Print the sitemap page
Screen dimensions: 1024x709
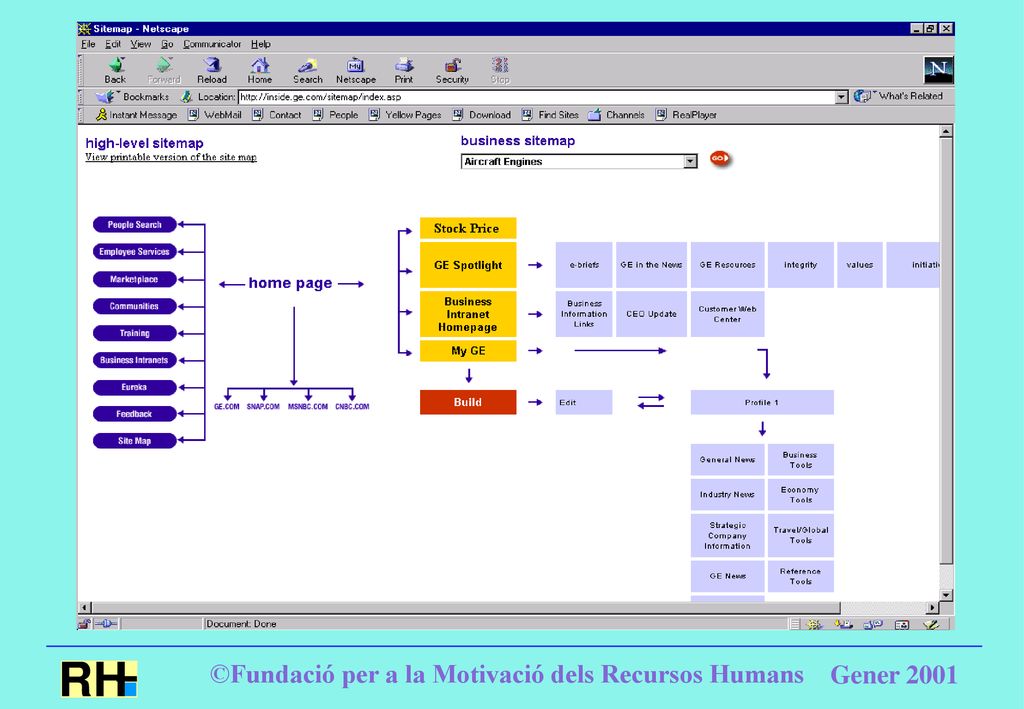404,70
